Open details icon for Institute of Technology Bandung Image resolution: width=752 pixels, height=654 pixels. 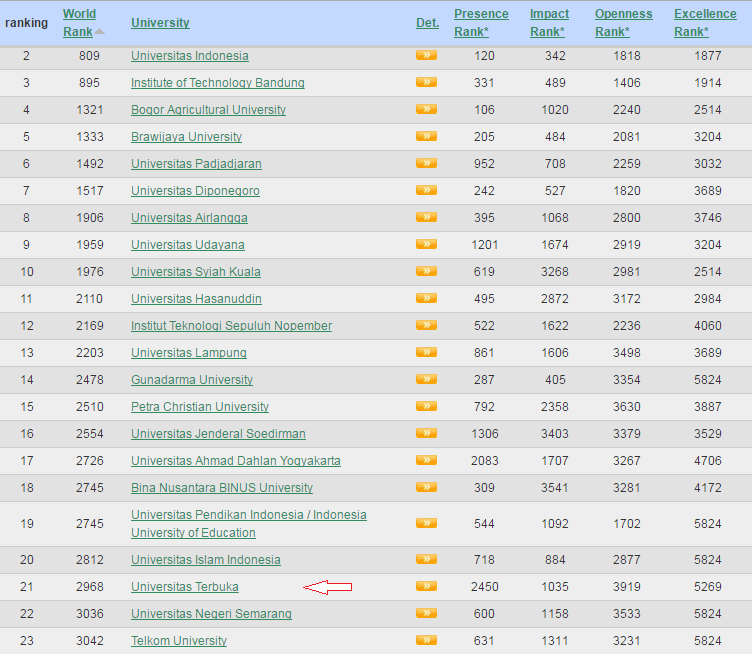click(x=426, y=82)
